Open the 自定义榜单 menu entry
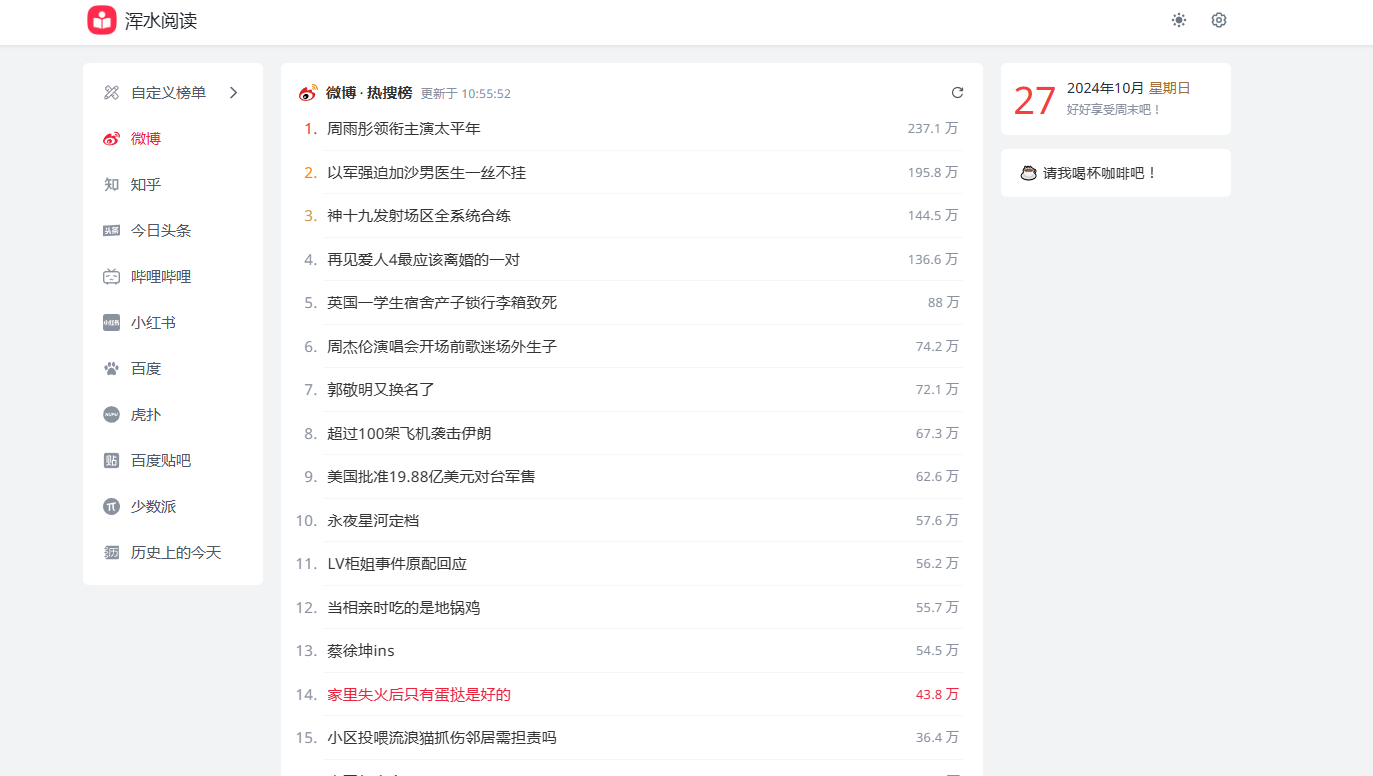The image size is (1373, 776). click(x=173, y=93)
